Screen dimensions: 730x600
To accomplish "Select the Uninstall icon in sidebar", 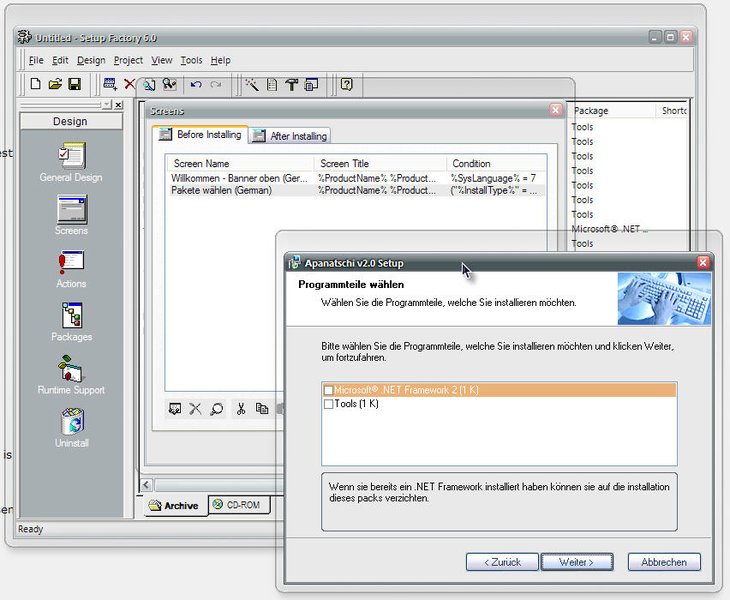I will (x=70, y=422).
